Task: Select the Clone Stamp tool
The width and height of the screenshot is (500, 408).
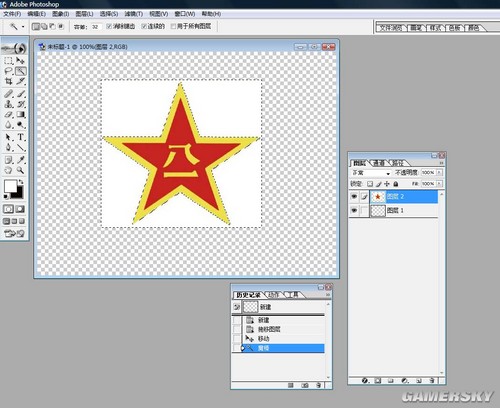Action: click(8, 104)
